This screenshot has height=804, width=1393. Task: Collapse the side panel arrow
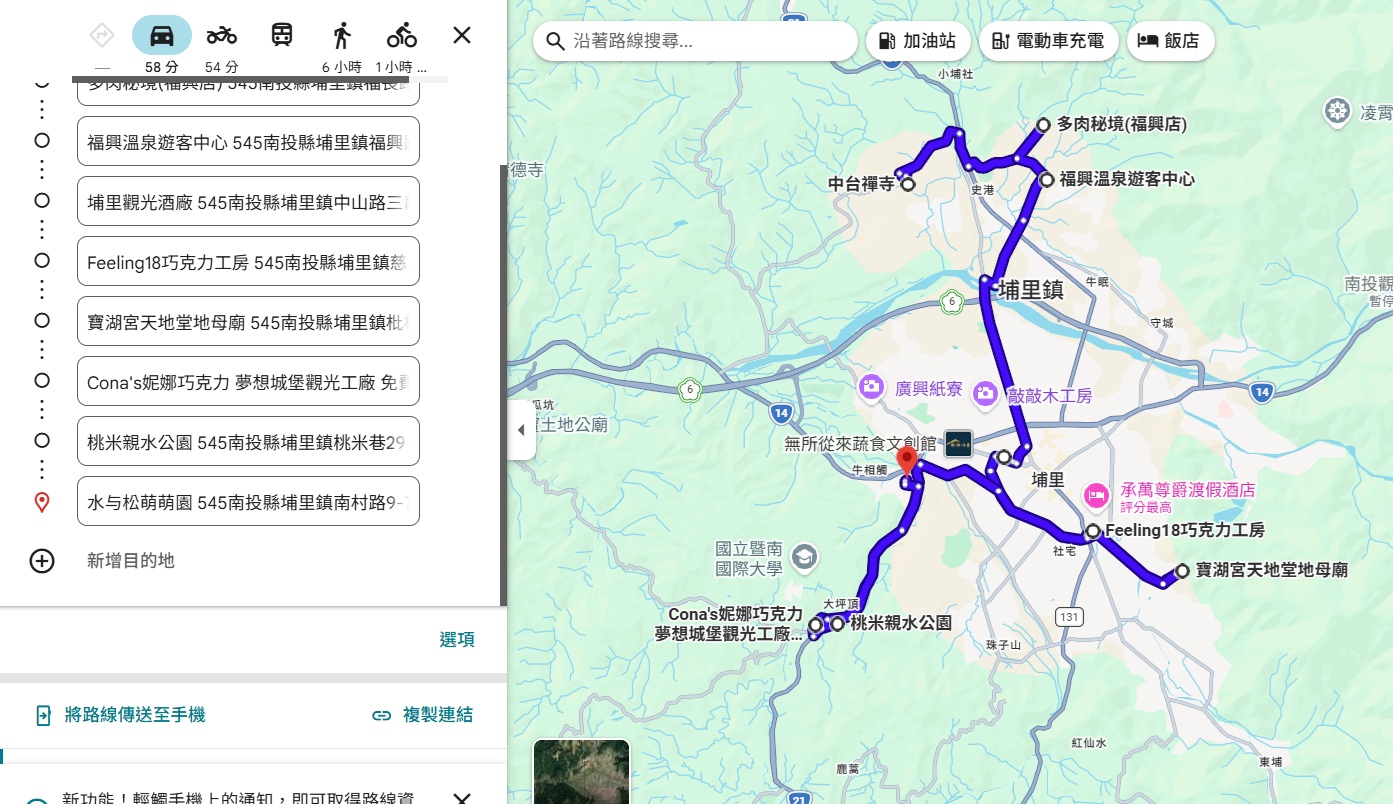click(x=521, y=430)
